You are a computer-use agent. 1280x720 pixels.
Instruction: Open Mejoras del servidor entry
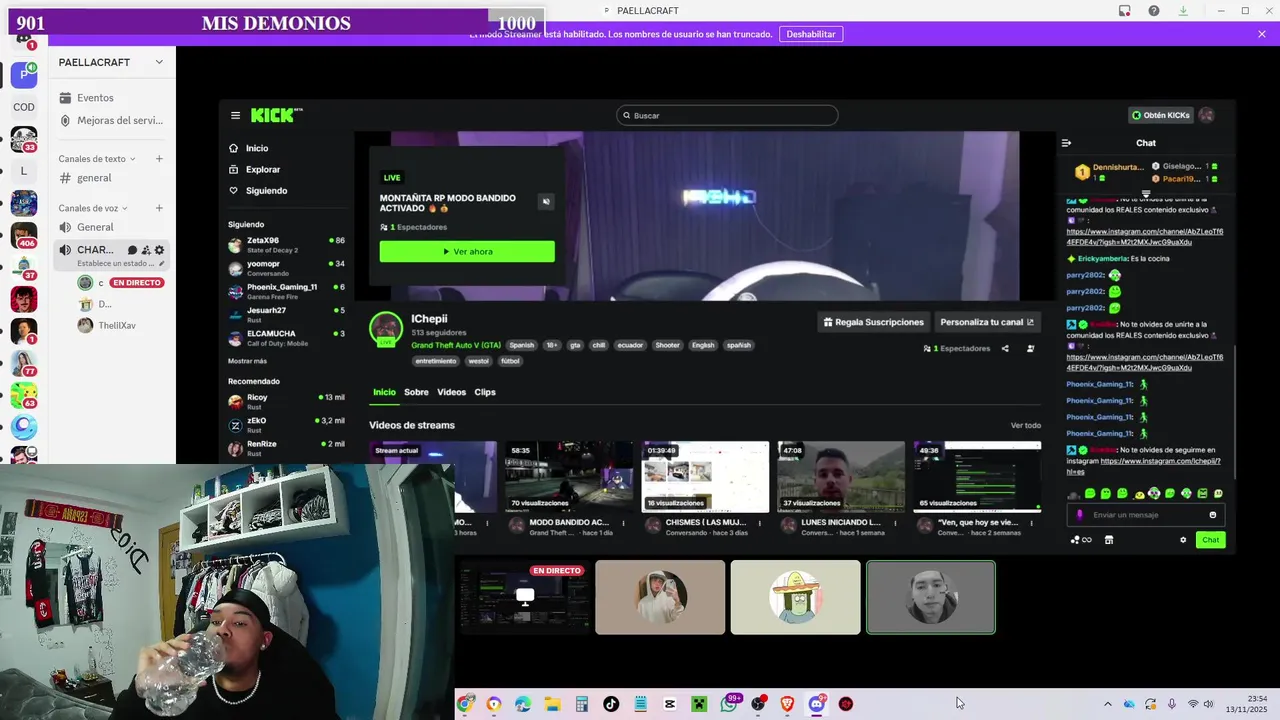(x=111, y=120)
